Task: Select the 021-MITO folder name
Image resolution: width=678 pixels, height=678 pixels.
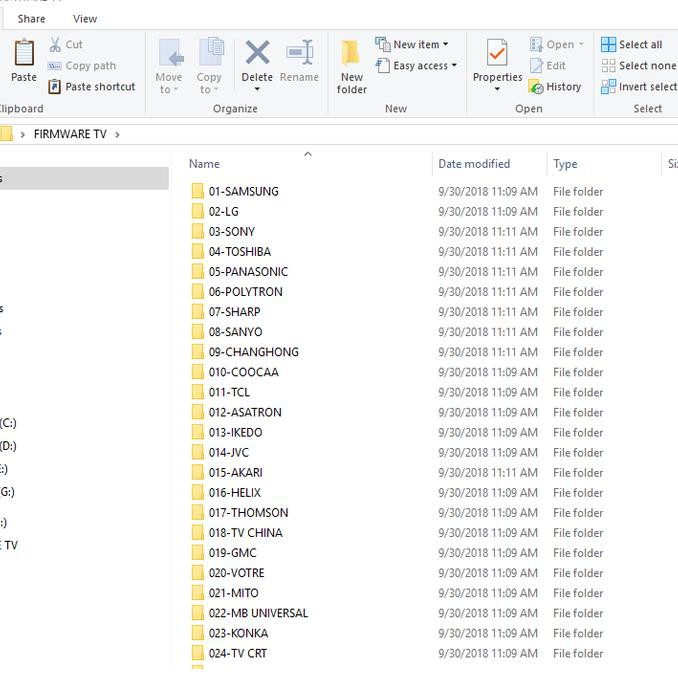Action: [x=233, y=593]
